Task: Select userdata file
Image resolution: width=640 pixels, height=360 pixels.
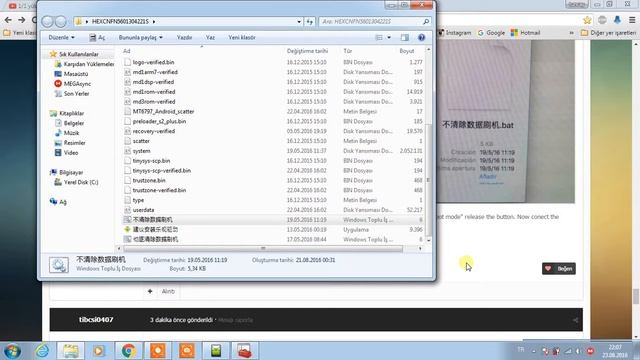Action: coord(143,210)
